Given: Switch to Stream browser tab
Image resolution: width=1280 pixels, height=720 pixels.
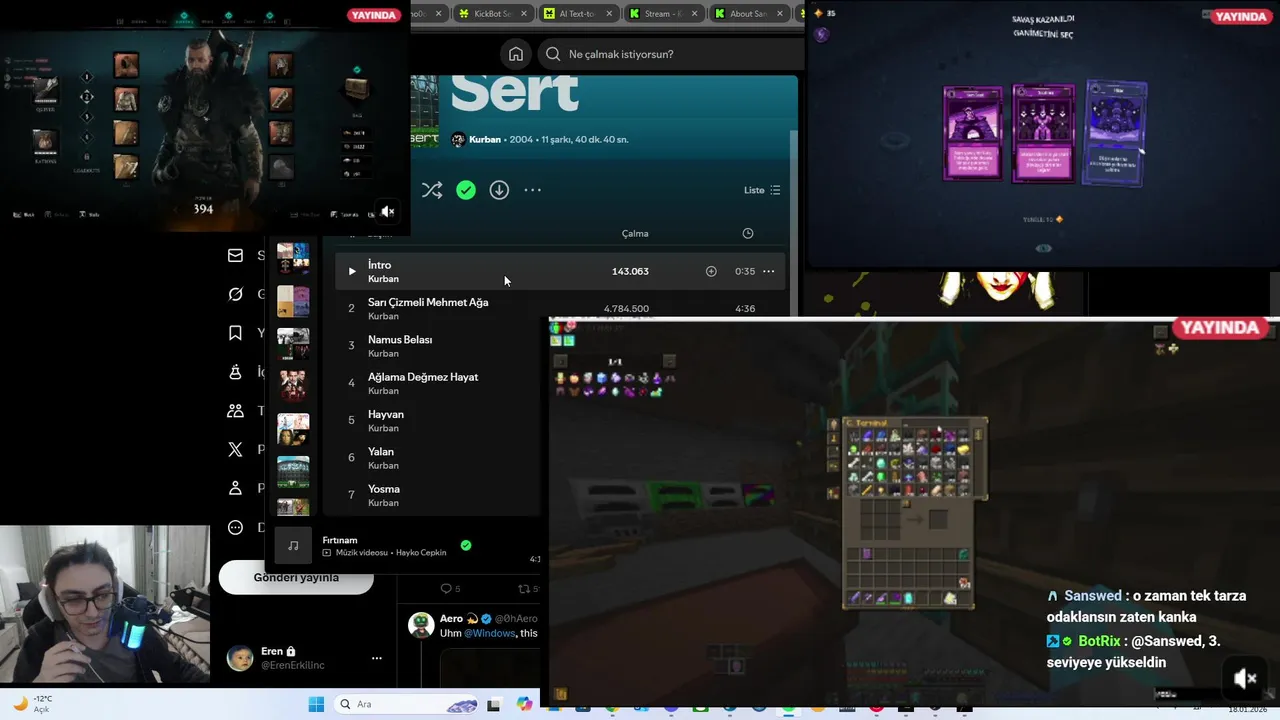Looking at the screenshot, I should coord(663,13).
